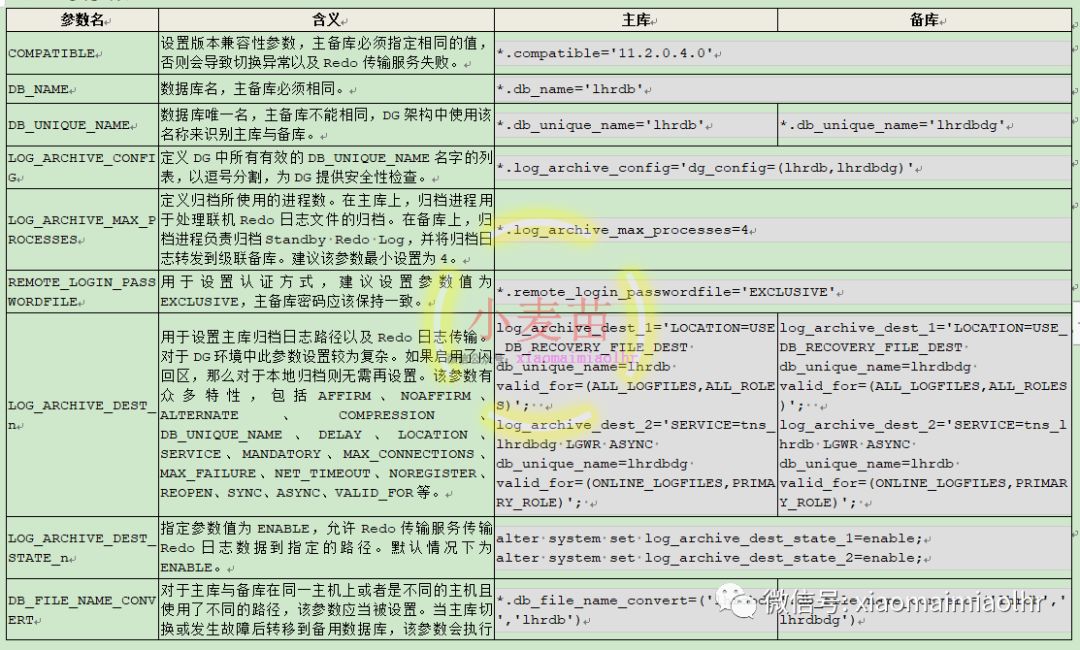The width and height of the screenshot is (1080, 650).
Task: Click the 数据库名,主备库必须相同 description
Action: click(326, 89)
